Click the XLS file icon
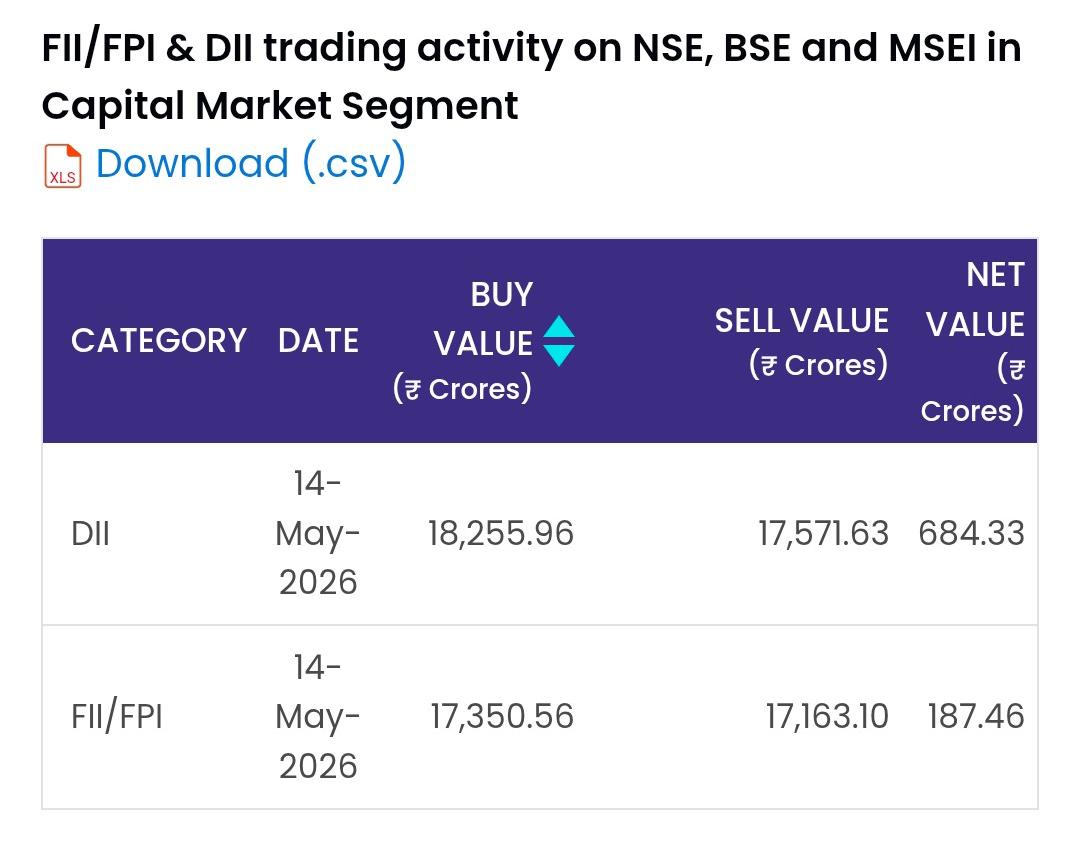The height and width of the screenshot is (853, 1080). tap(63, 166)
